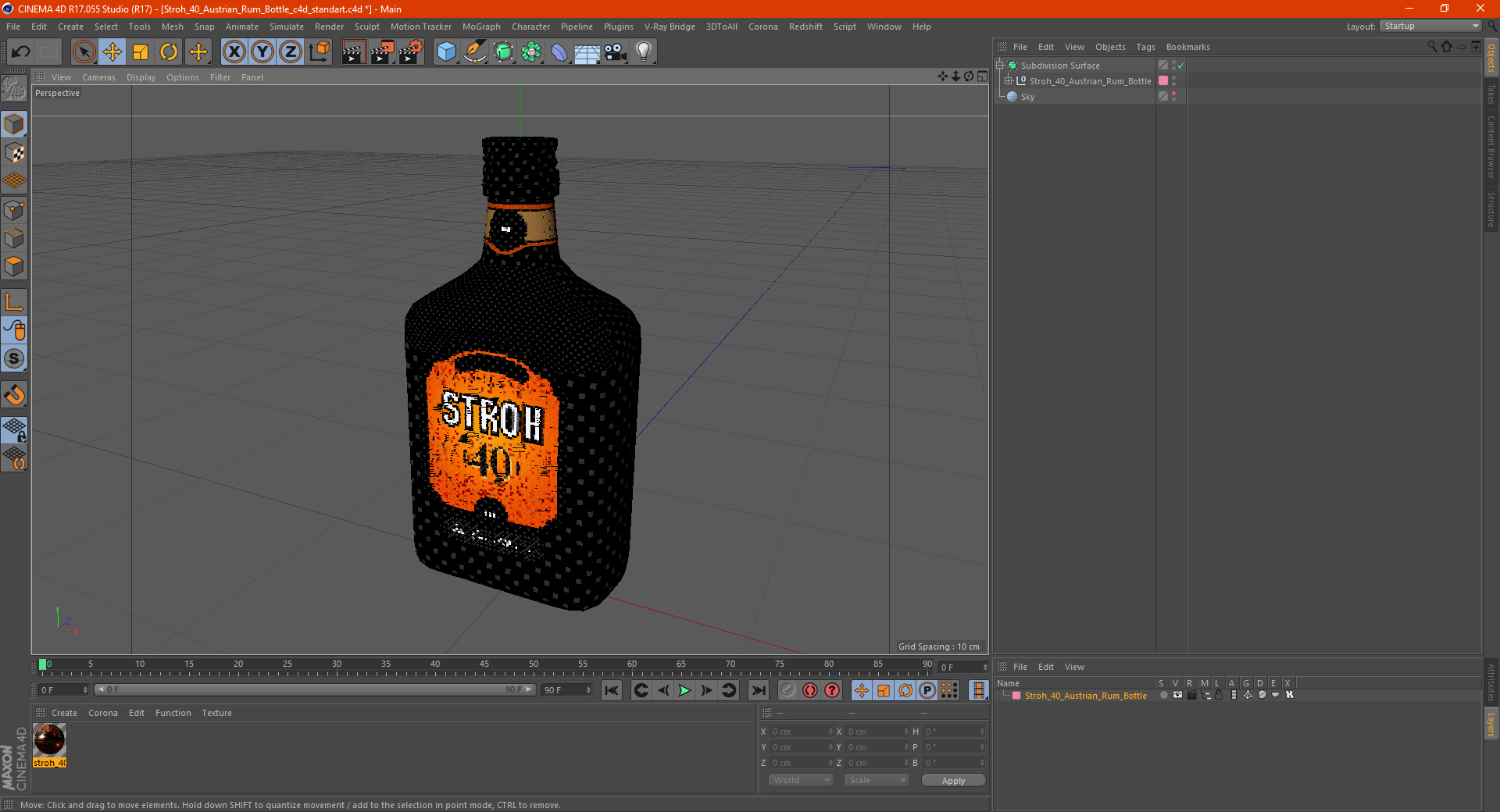Render the active view

click(x=353, y=52)
